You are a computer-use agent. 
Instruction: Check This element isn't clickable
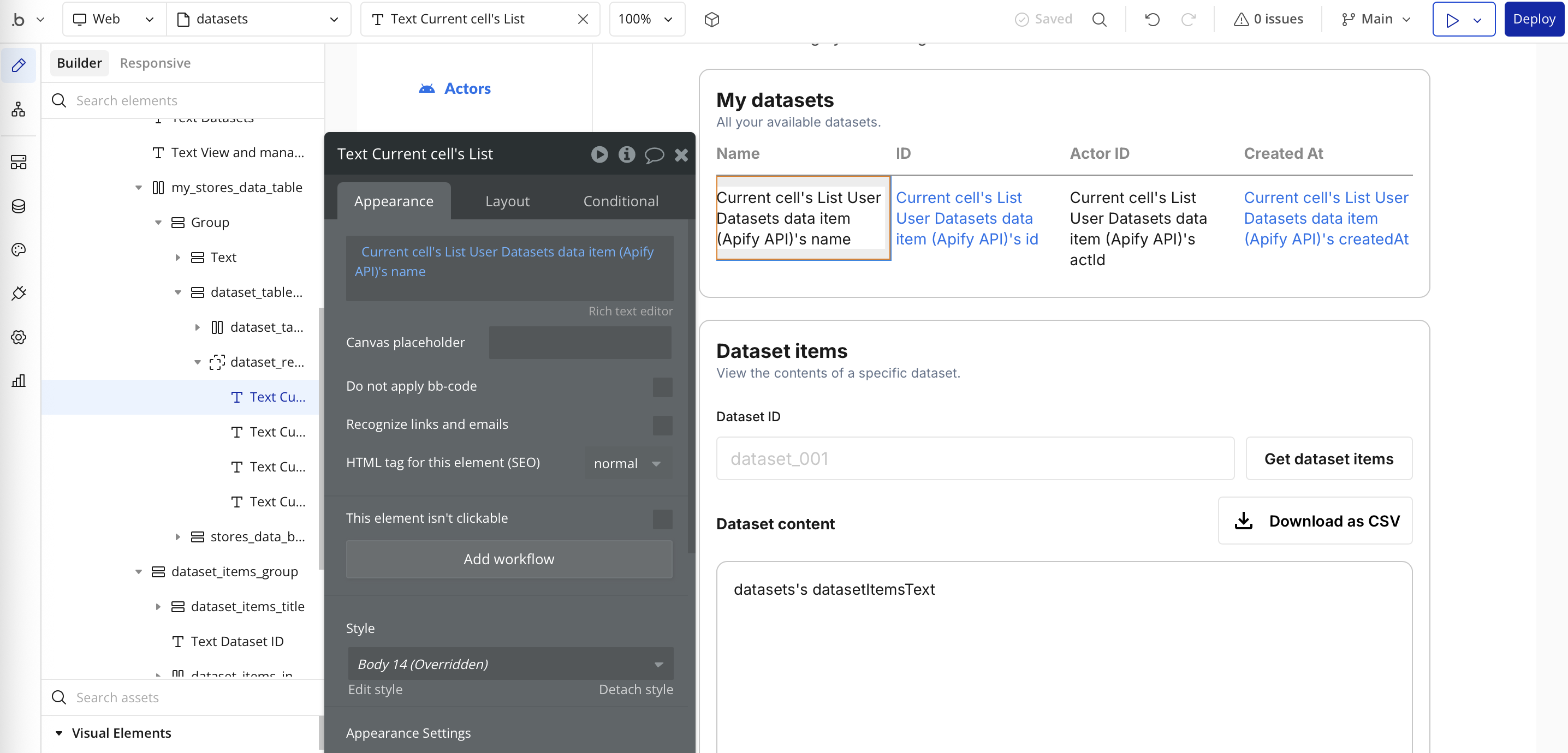pyautogui.click(x=662, y=519)
